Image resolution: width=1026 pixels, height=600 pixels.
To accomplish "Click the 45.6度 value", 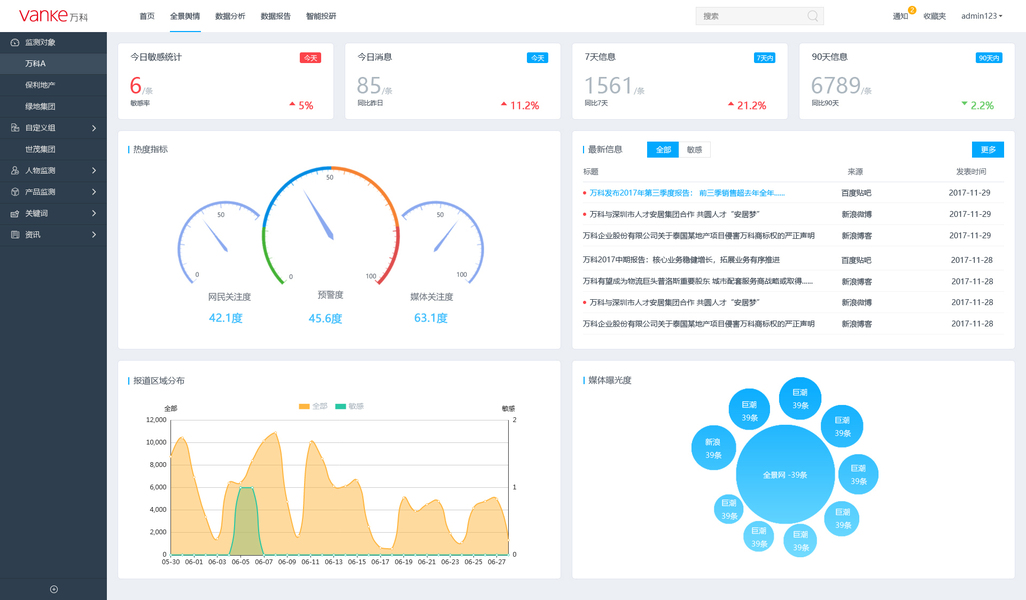I will [x=325, y=319].
